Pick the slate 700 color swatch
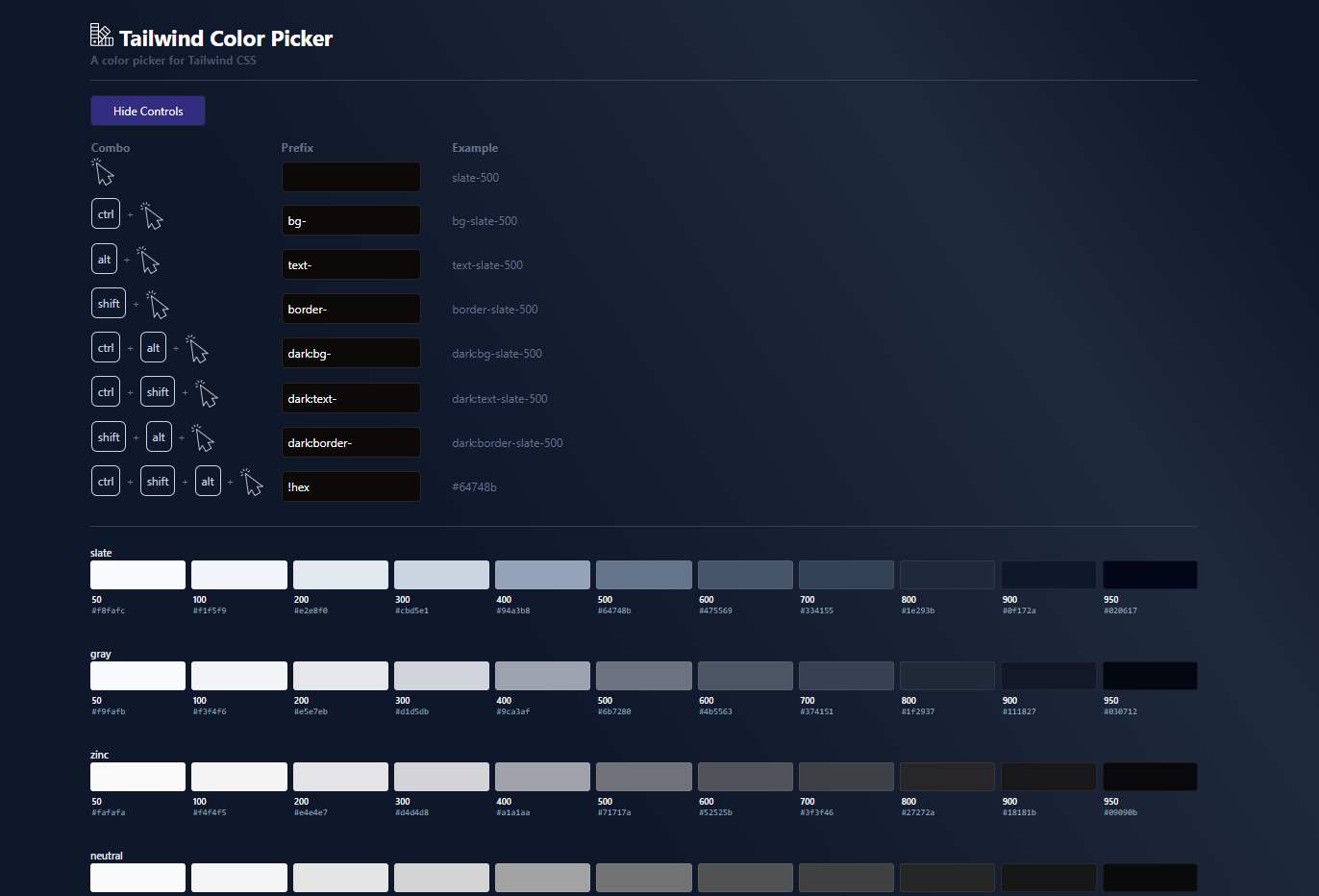The width and height of the screenshot is (1319, 896). [846, 575]
